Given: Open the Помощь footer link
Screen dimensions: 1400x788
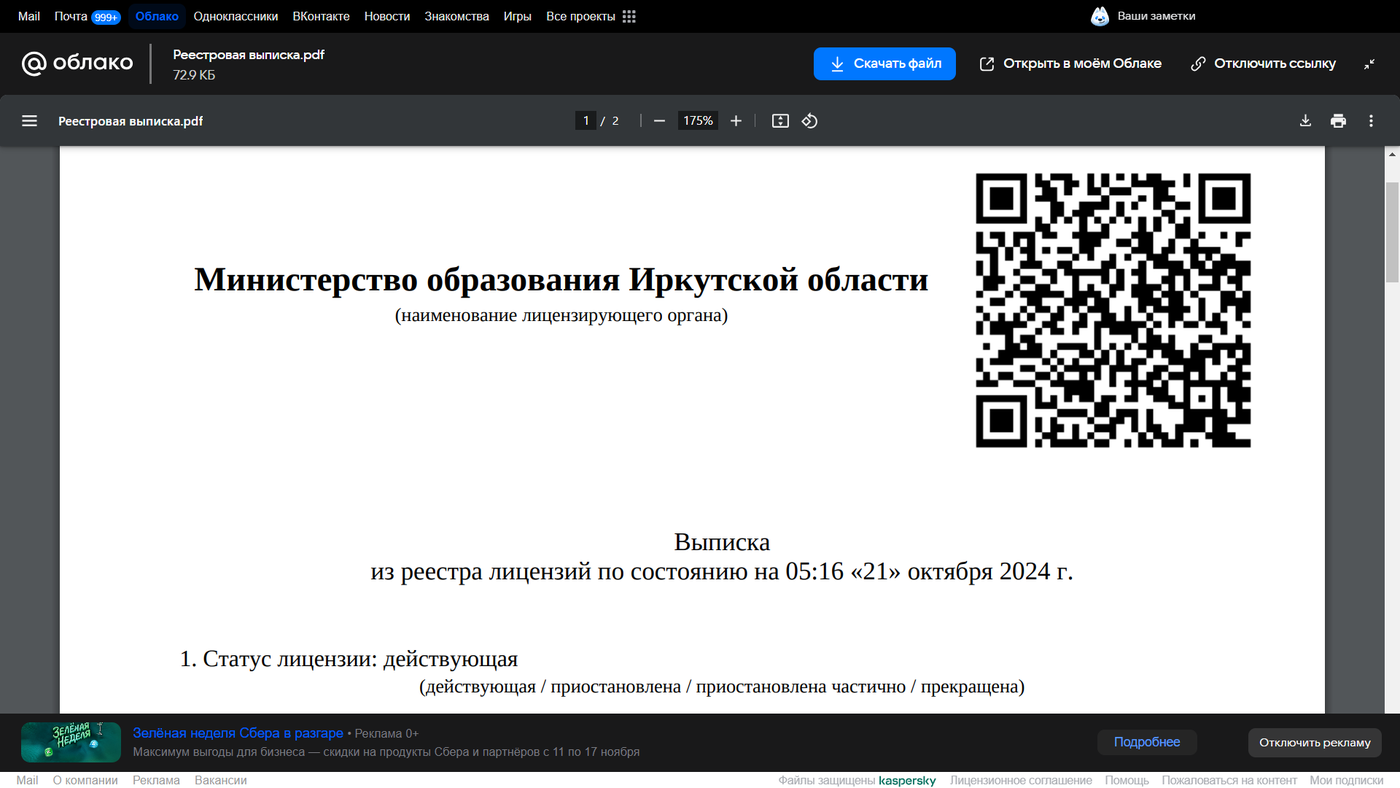Looking at the screenshot, I should point(1127,780).
